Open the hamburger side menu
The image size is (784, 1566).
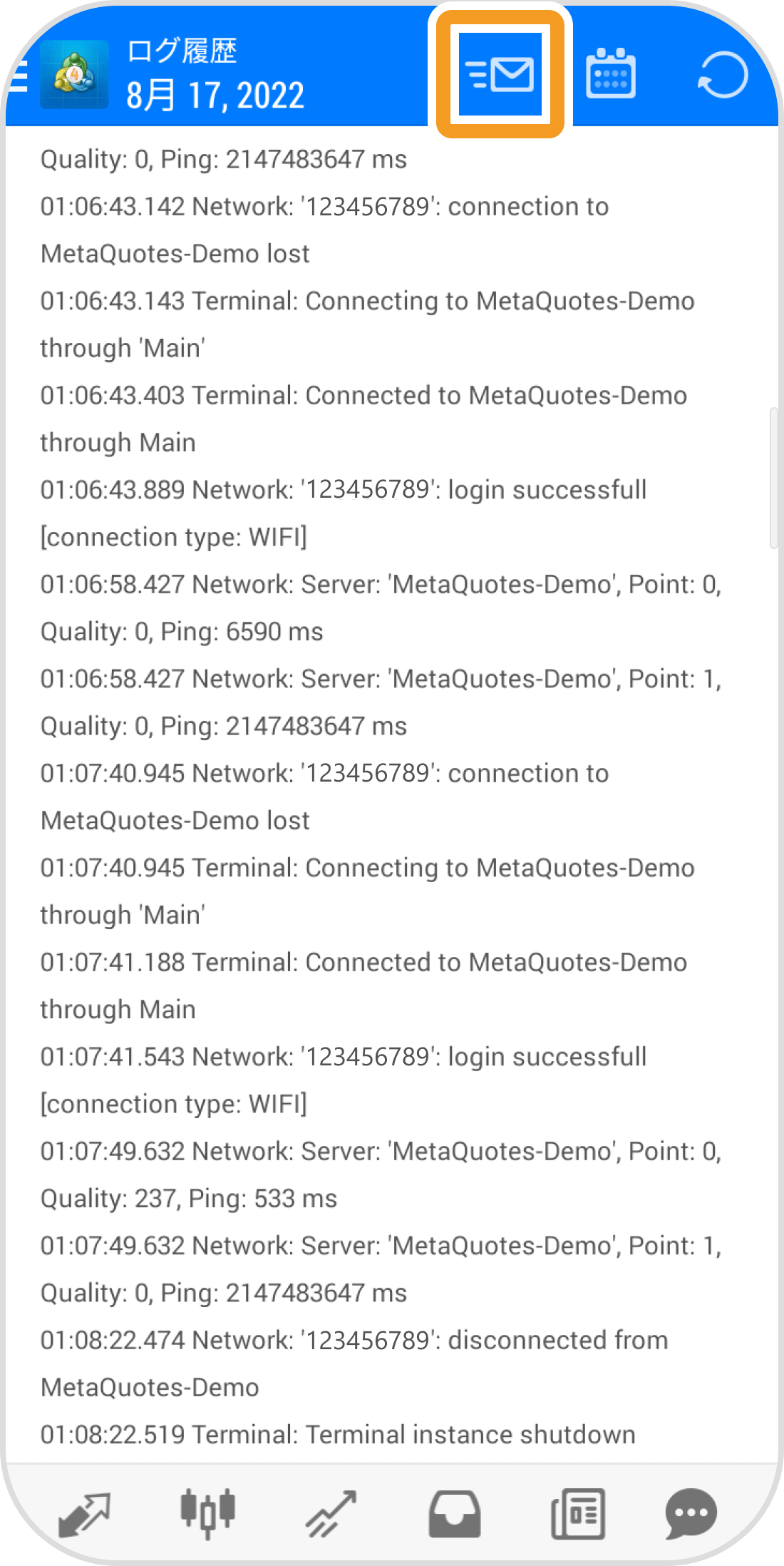click(x=18, y=76)
